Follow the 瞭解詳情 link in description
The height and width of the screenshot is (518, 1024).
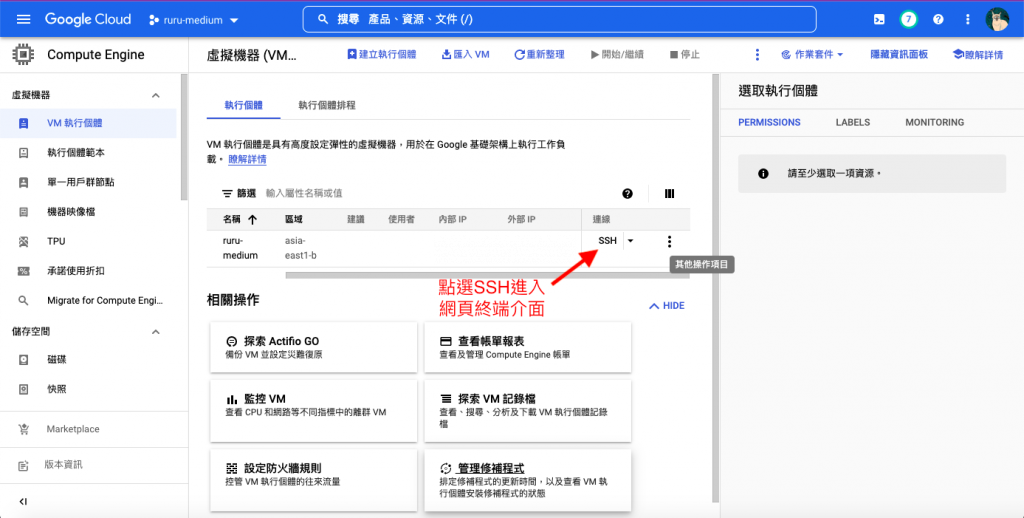point(247,159)
